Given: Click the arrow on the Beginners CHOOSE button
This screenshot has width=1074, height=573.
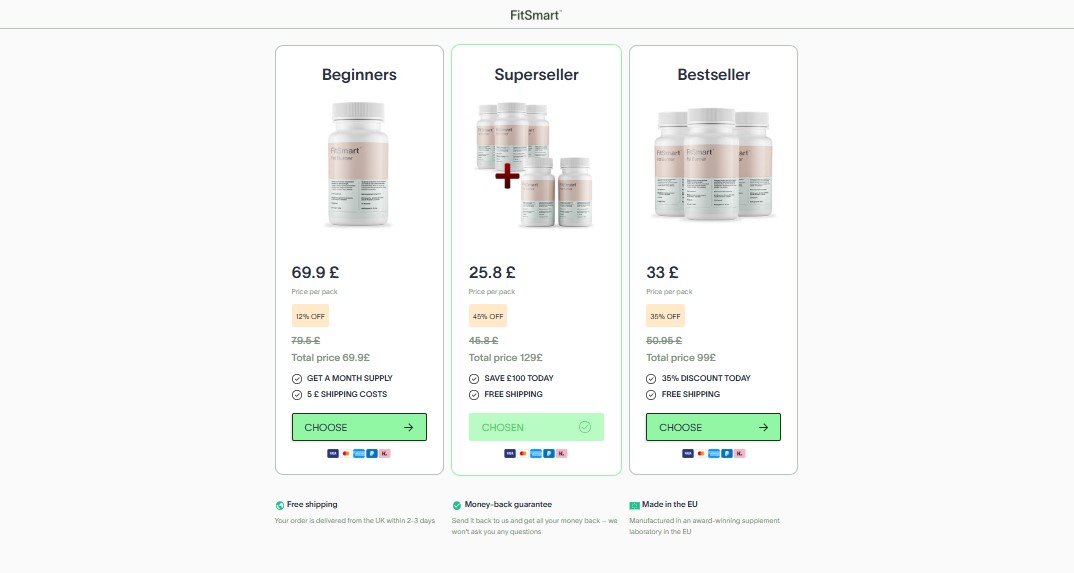Looking at the screenshot, I should [x=408, y=427].
